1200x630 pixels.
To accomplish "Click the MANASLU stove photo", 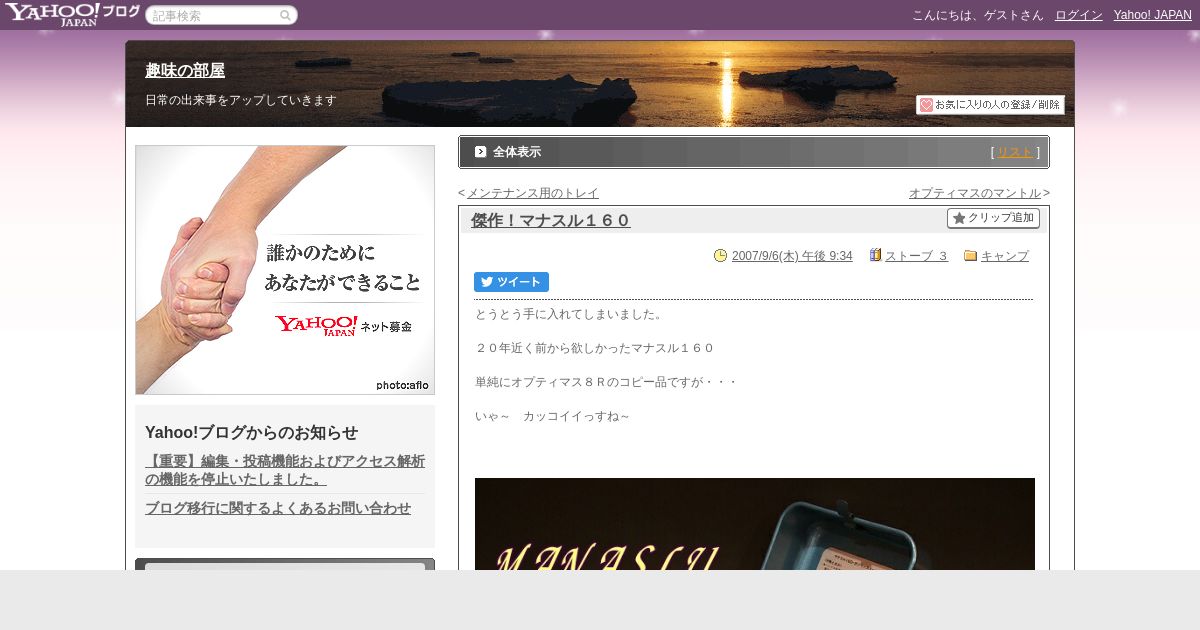I will (x=755, y=524).
